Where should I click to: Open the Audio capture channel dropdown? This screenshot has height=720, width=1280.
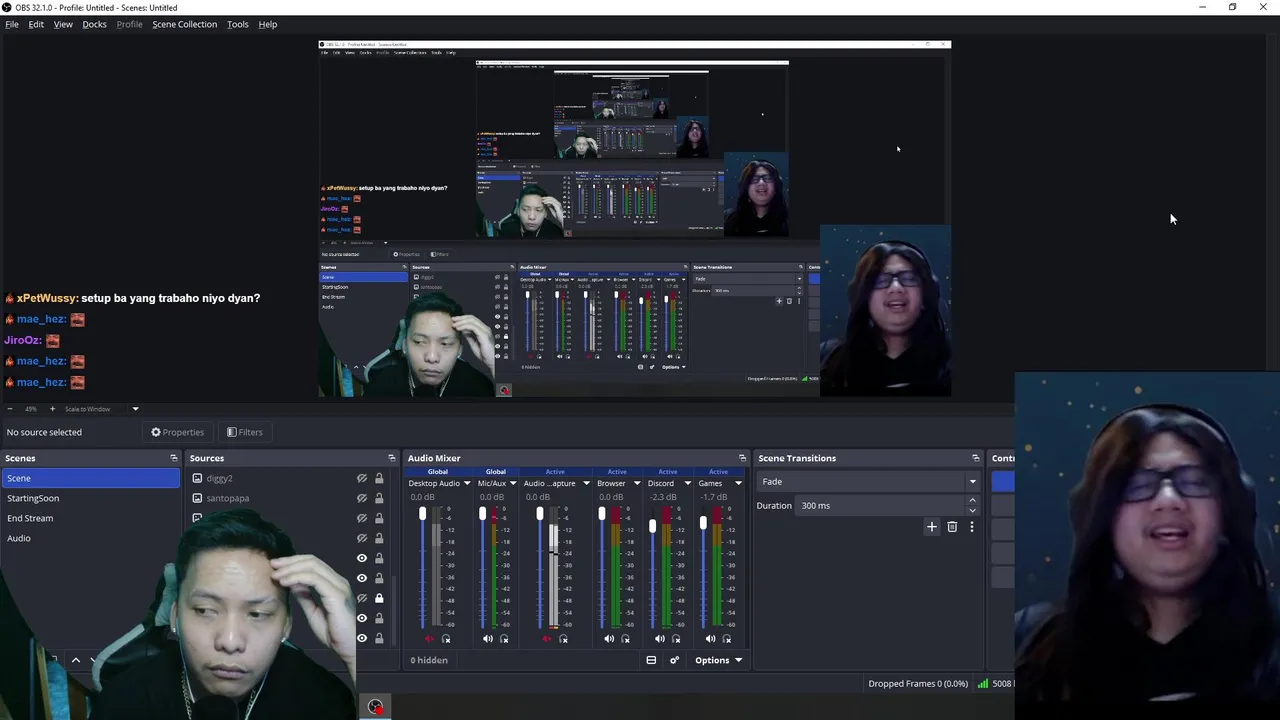tap(586, 483)
